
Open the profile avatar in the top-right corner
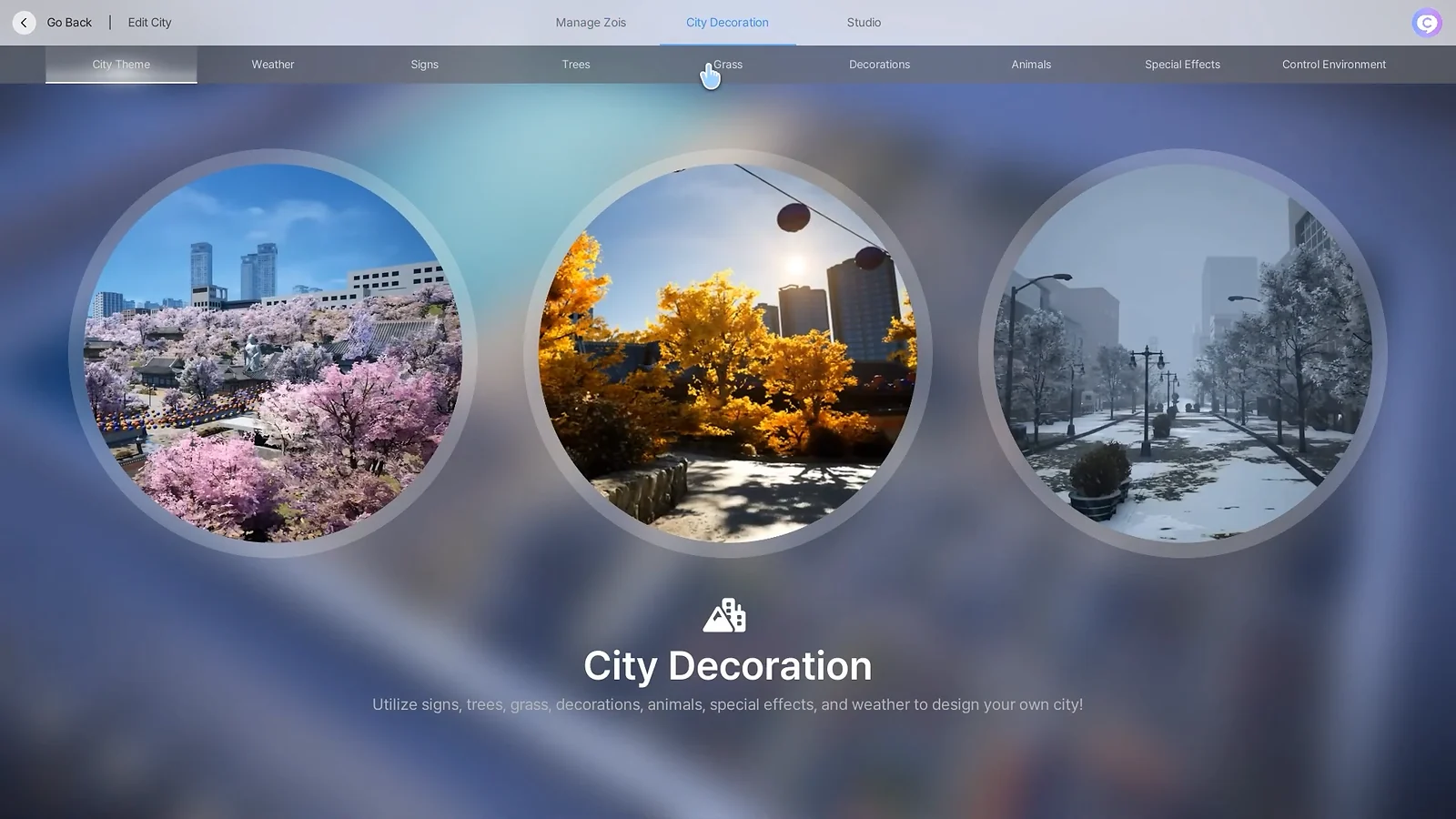coord(1426,22)
